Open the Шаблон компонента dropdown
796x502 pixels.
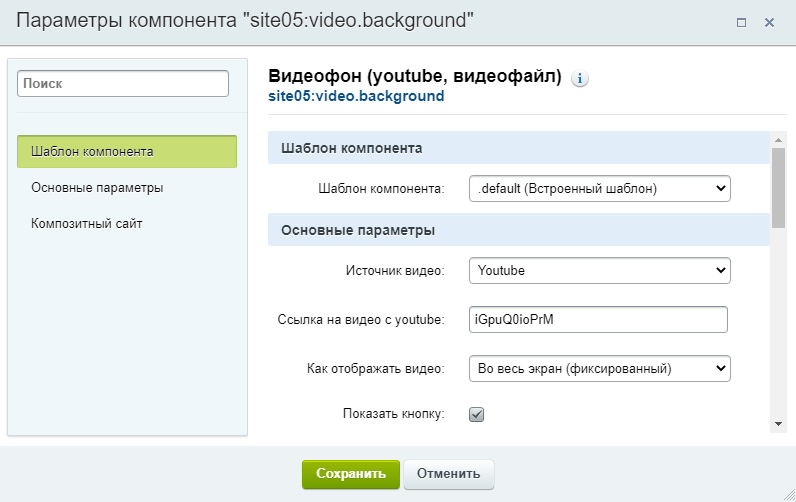coord(600,188)
